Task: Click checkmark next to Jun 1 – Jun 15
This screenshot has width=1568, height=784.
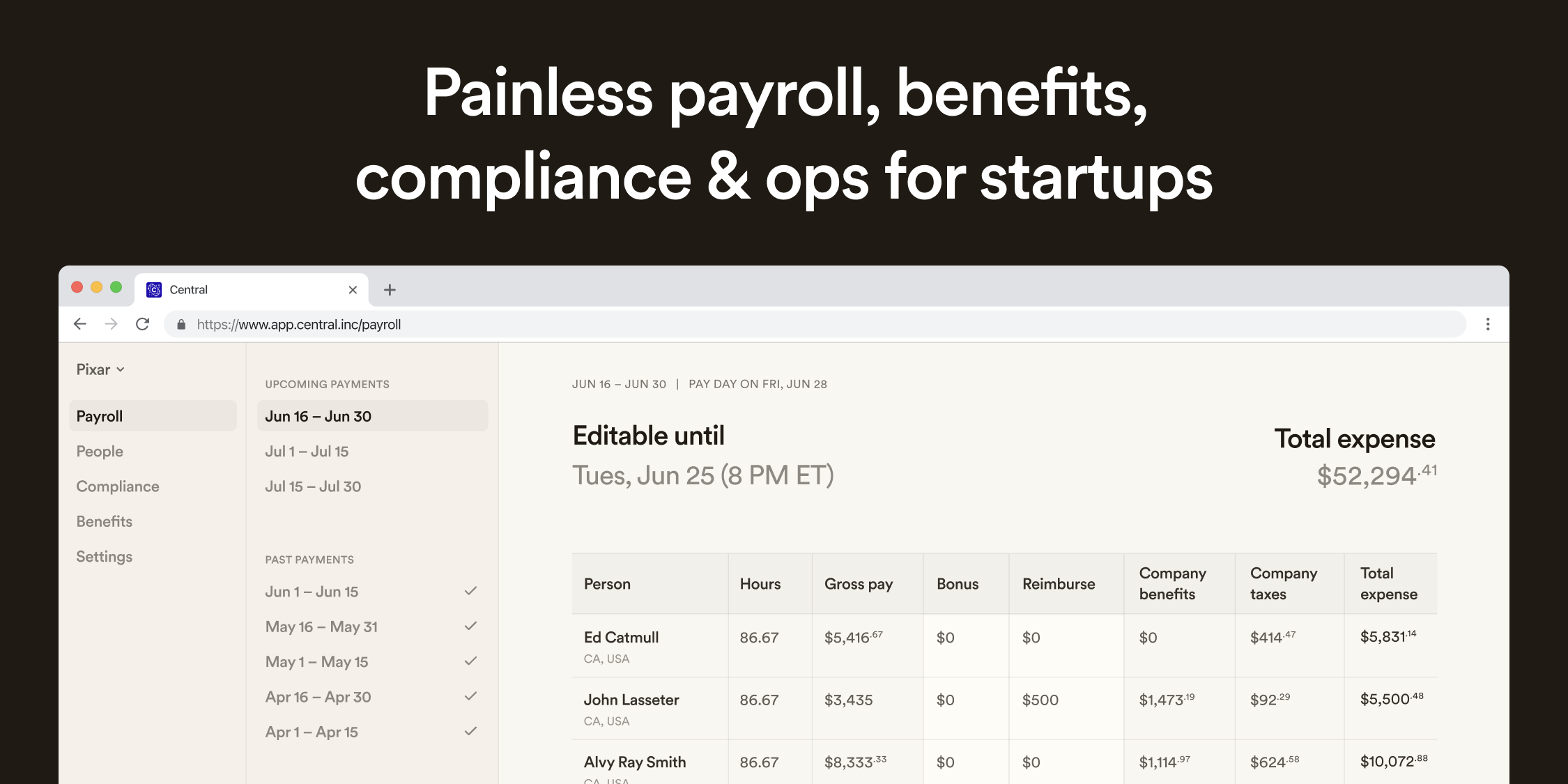Action: [x=470, y=591]
